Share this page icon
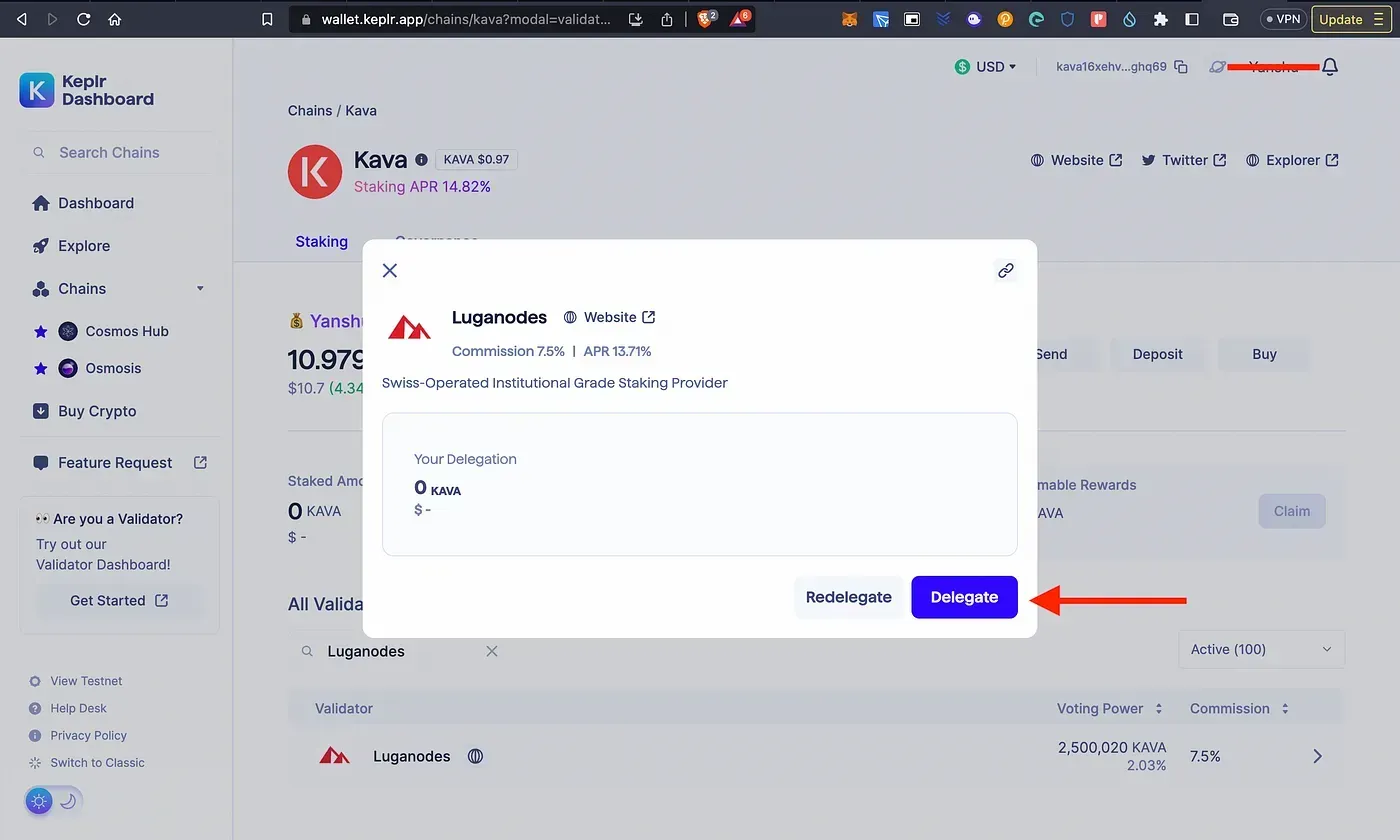 (667, 19)
